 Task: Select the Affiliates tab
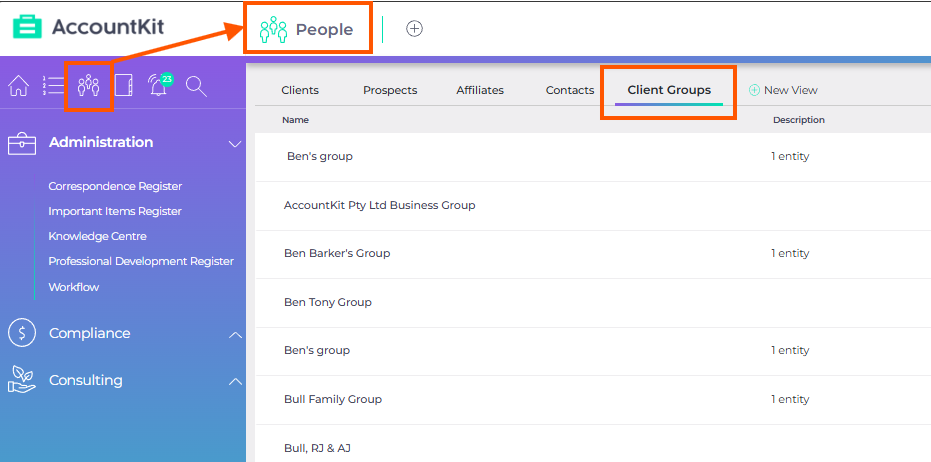coord(480,90)
